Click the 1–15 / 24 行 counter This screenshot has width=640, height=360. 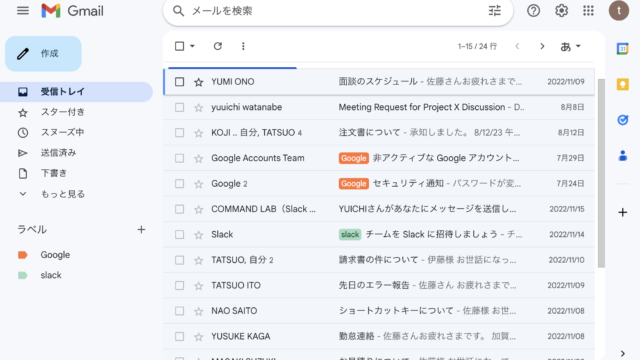(x=477, y=47)
